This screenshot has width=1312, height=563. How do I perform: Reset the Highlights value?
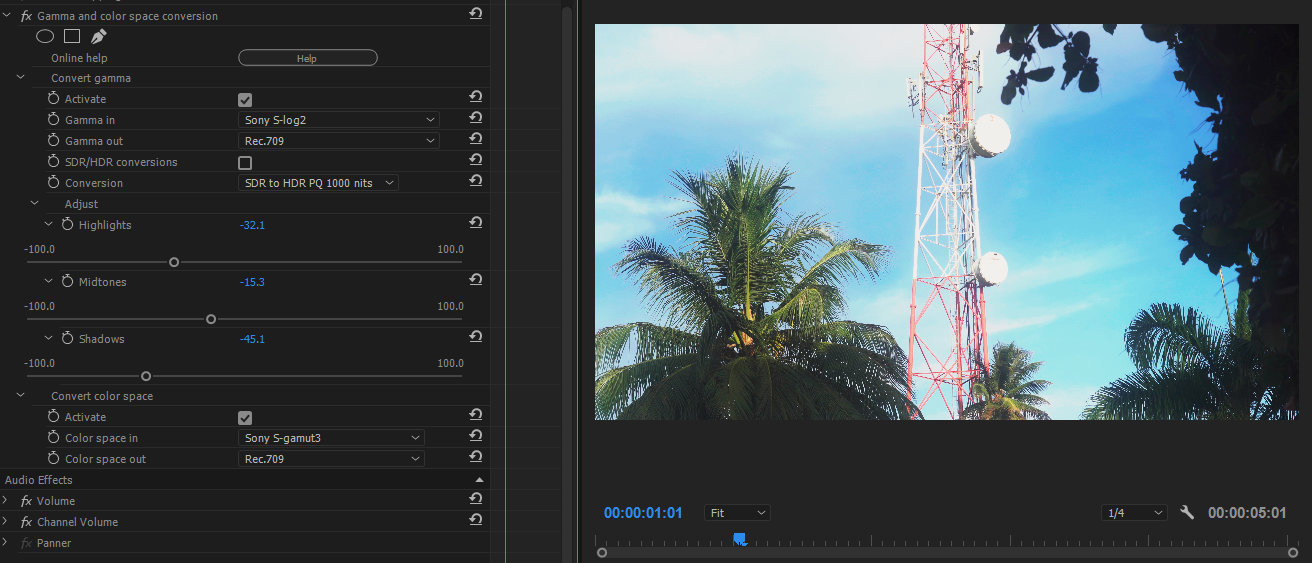point(476,223)
